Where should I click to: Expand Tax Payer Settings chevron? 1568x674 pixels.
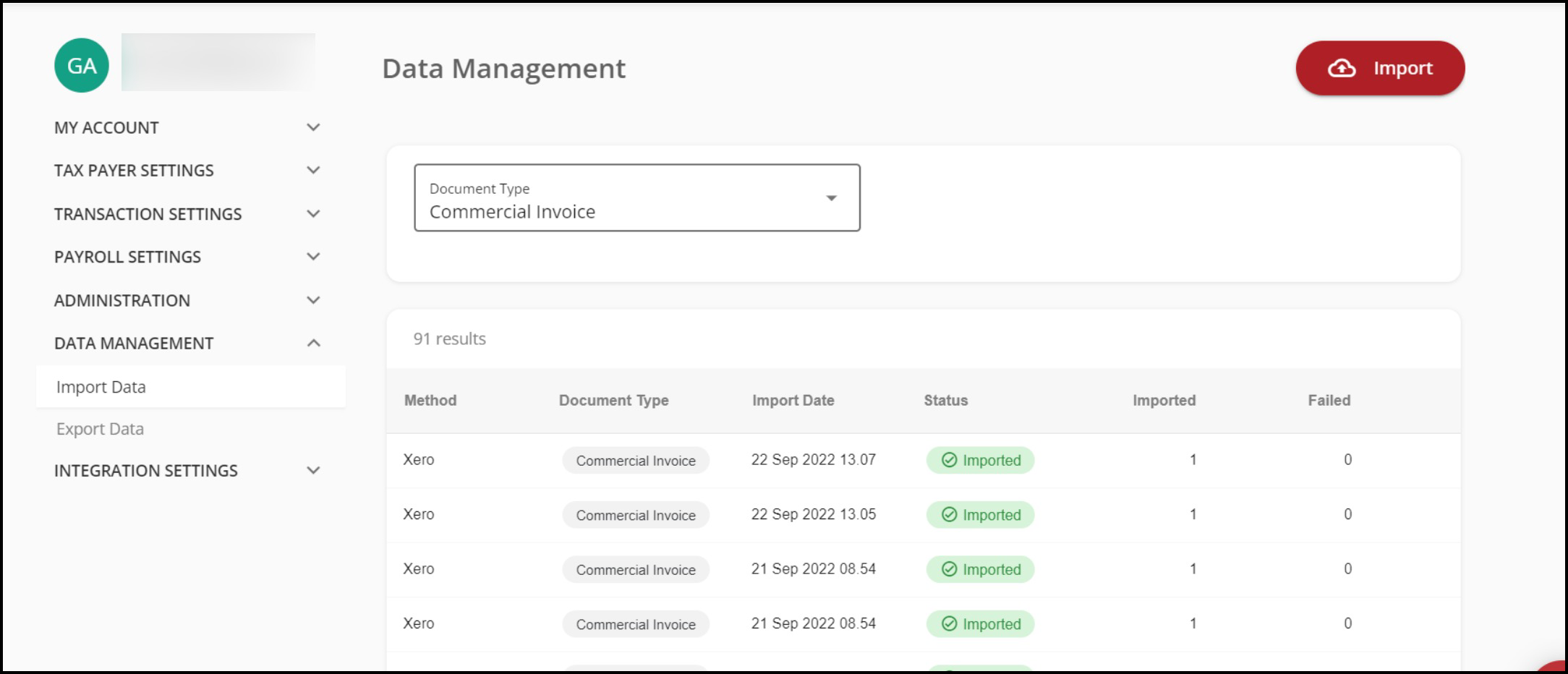[313, 171]
